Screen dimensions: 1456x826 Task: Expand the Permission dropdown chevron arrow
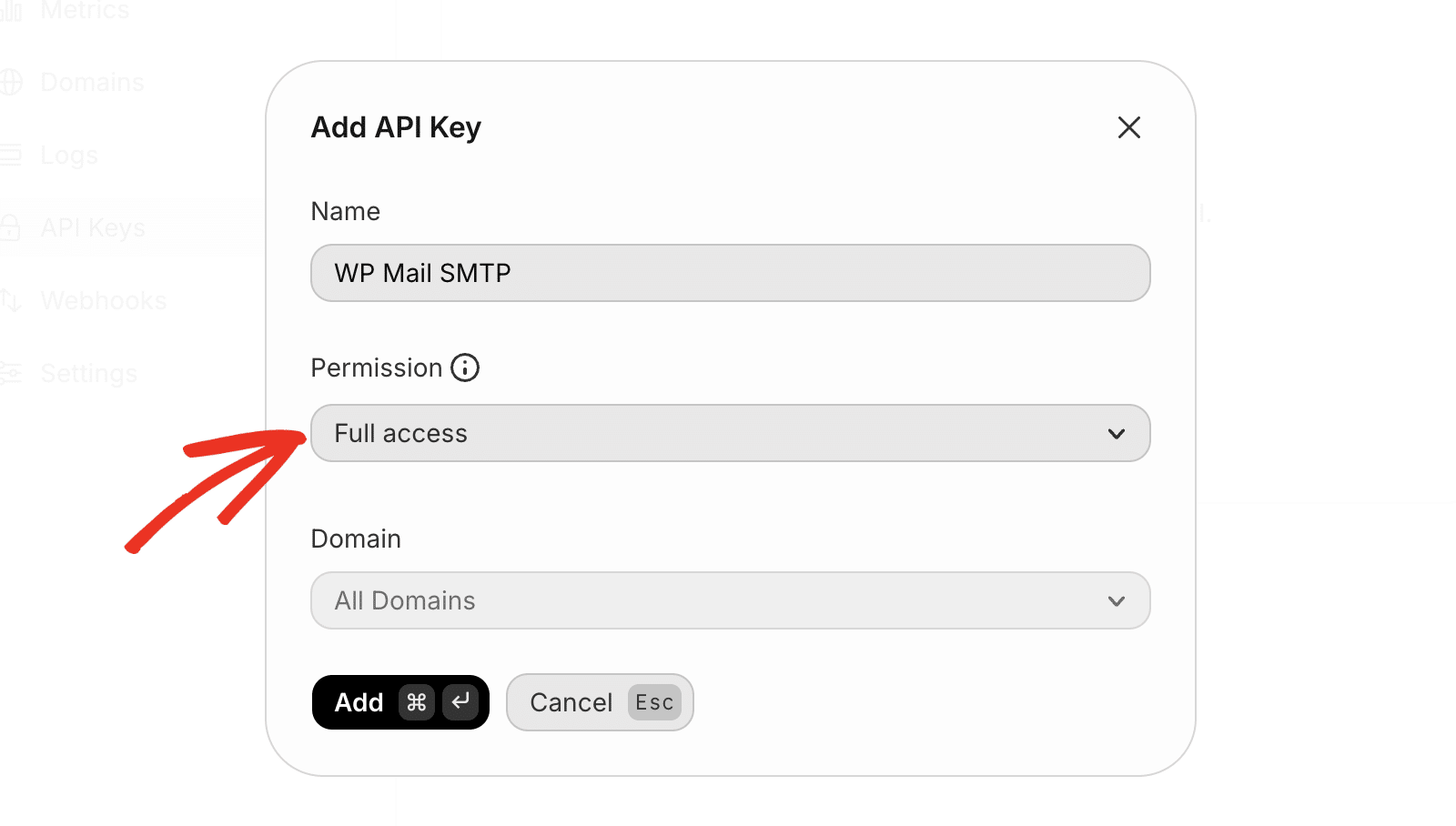[1117, 434]
